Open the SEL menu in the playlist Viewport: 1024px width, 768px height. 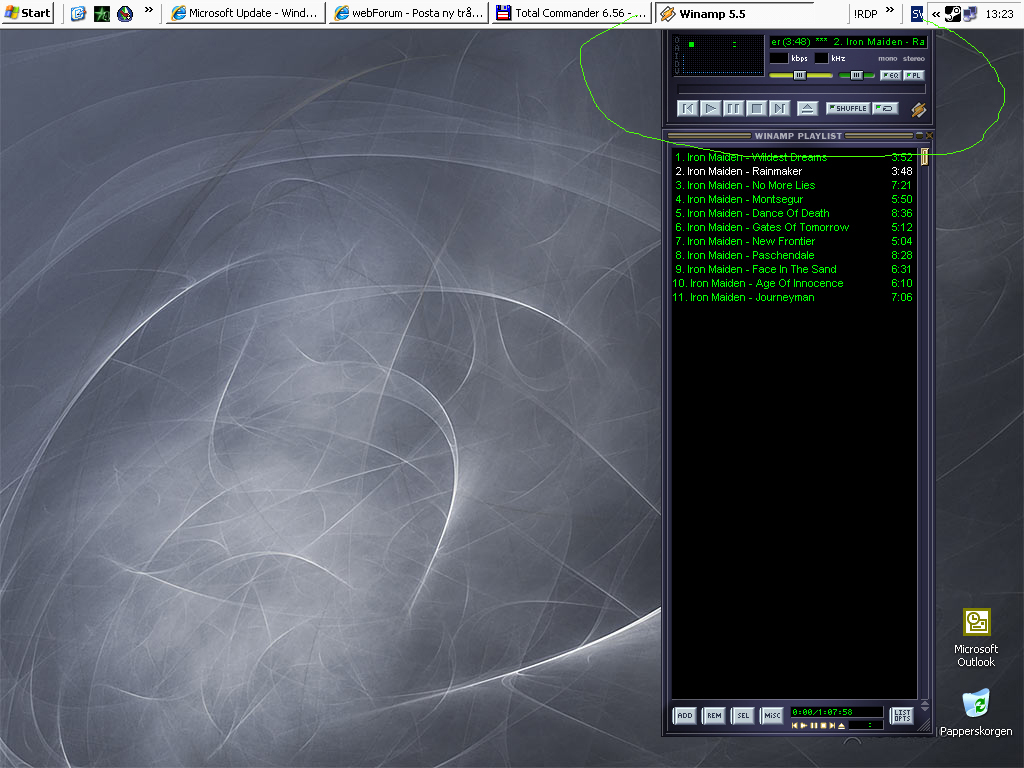(x=743, y=716)
